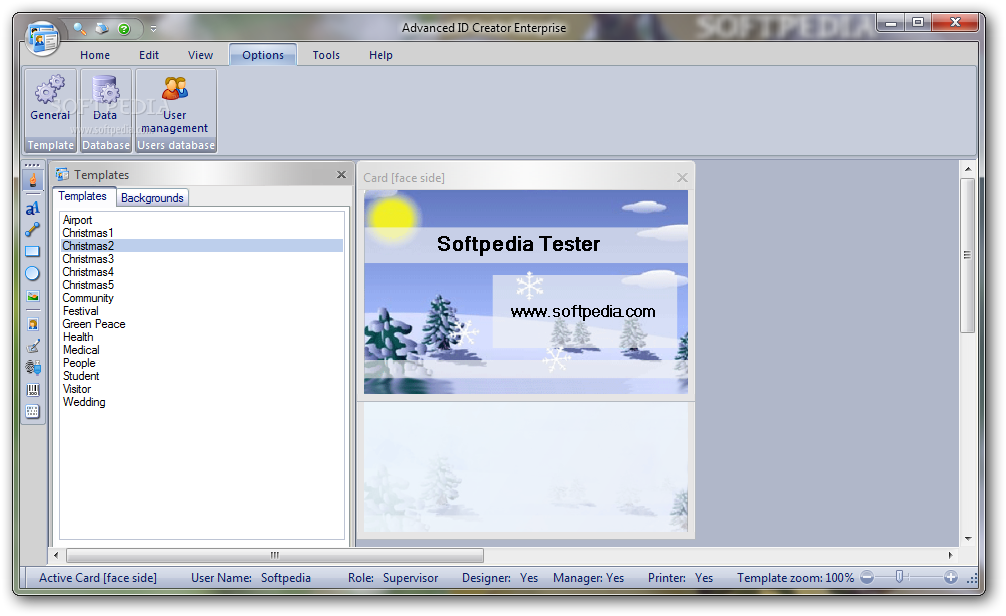Select the Festival template
Screen dimensions: 1006x616
pos(202,311)
